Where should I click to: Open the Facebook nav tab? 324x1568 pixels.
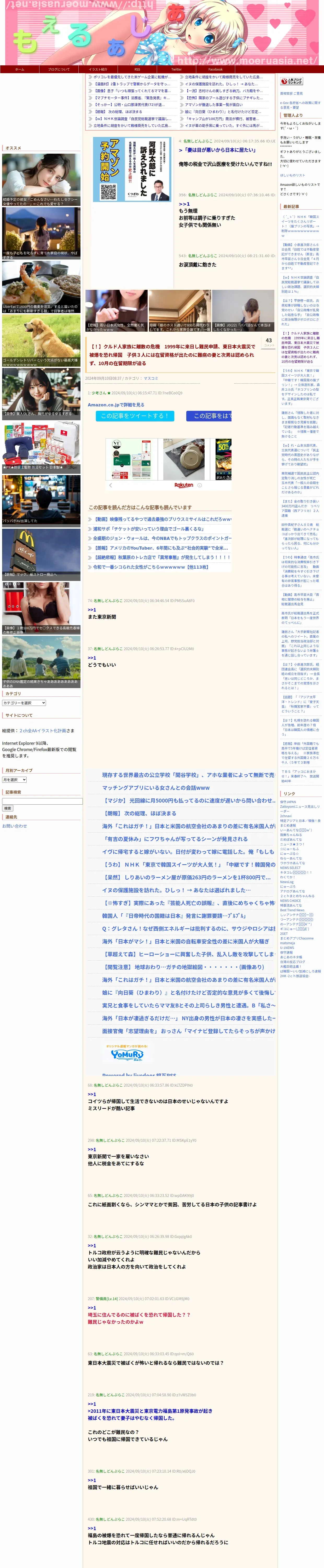(216, 70)
